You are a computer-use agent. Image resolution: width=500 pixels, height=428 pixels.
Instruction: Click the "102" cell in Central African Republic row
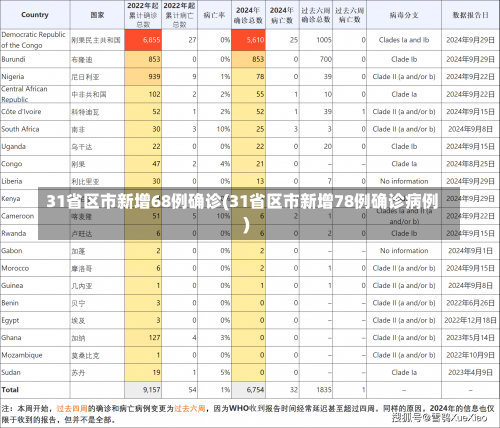pyautogui.click(x=143, y=94)
